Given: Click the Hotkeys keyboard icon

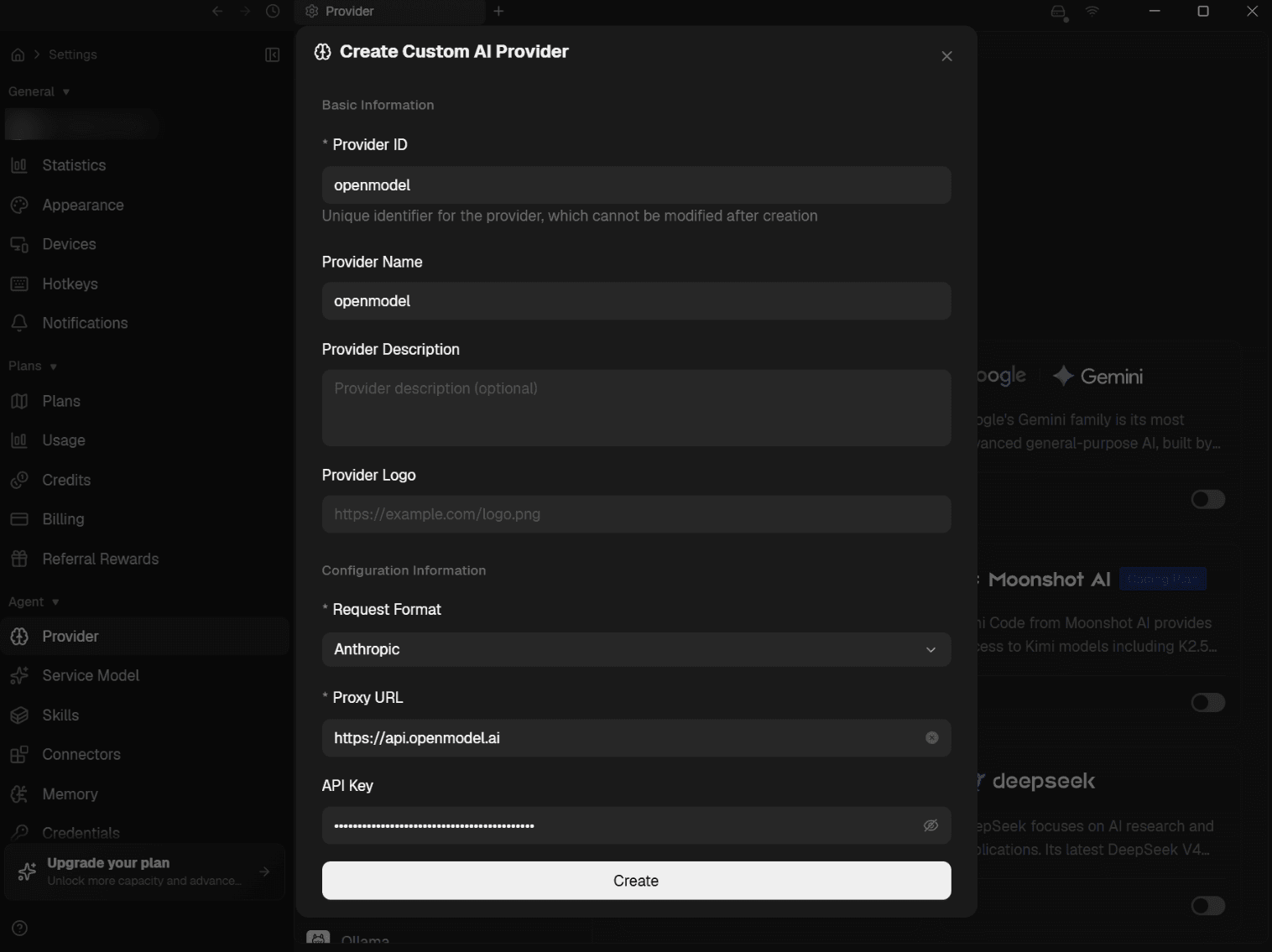Looking at the screenshot, I should 19,284.
